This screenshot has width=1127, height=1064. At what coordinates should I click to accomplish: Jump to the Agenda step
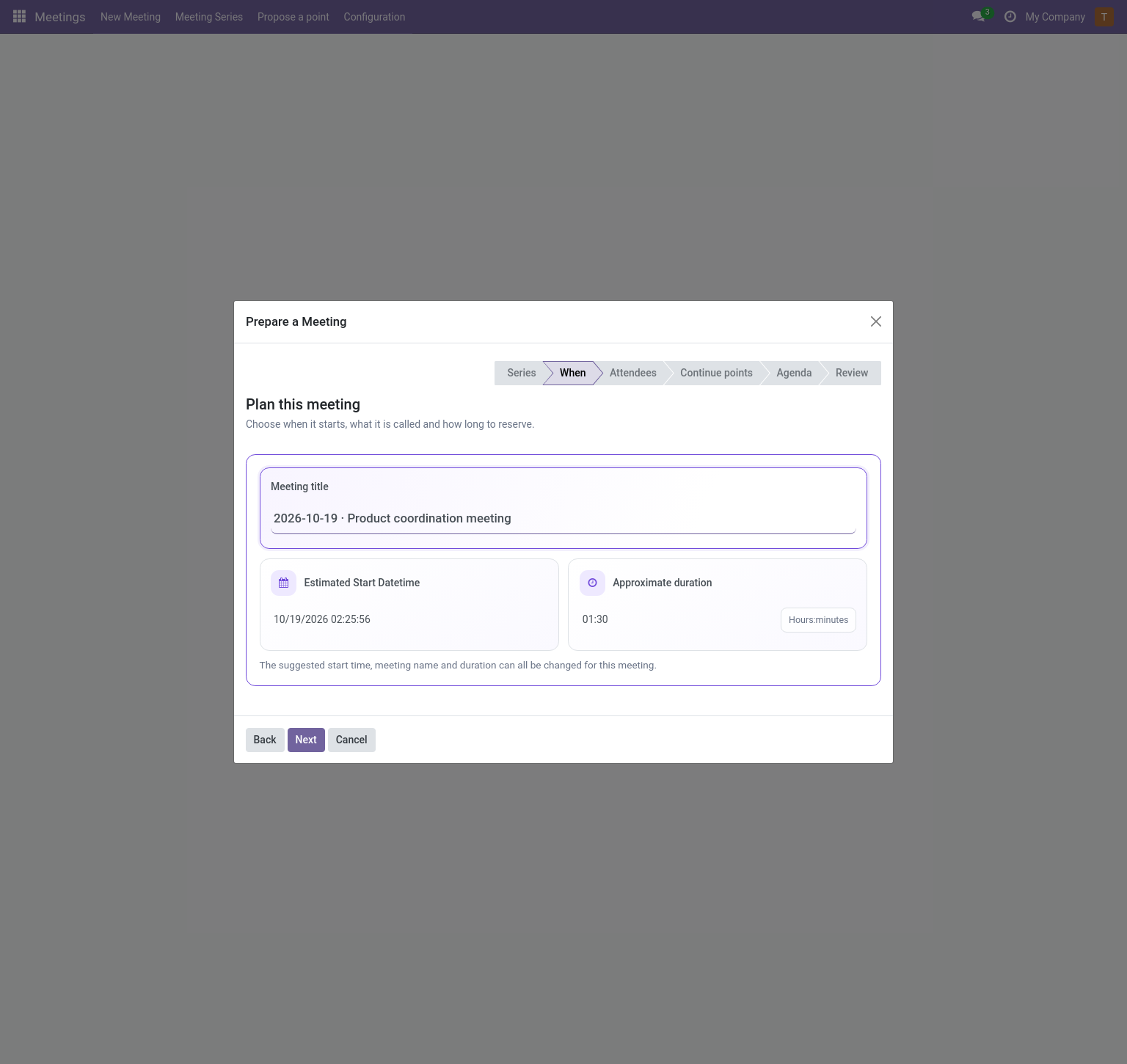[x=794, y=373]
